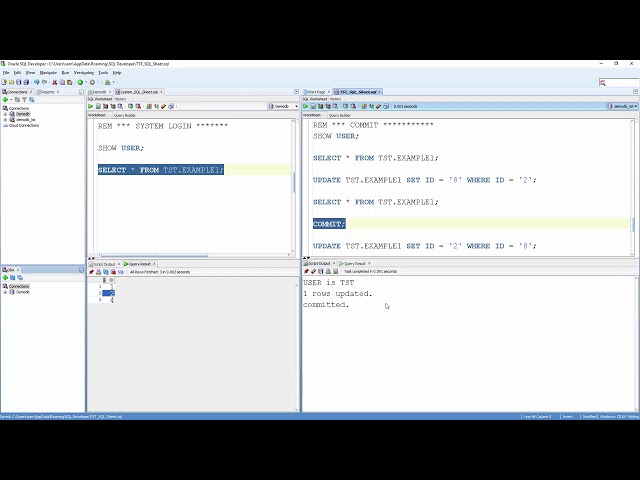The width and height of the screenshot is (640, 480).
Task: Click grey Forward navigation icon in toolbar
Action: tap(92, 82)
